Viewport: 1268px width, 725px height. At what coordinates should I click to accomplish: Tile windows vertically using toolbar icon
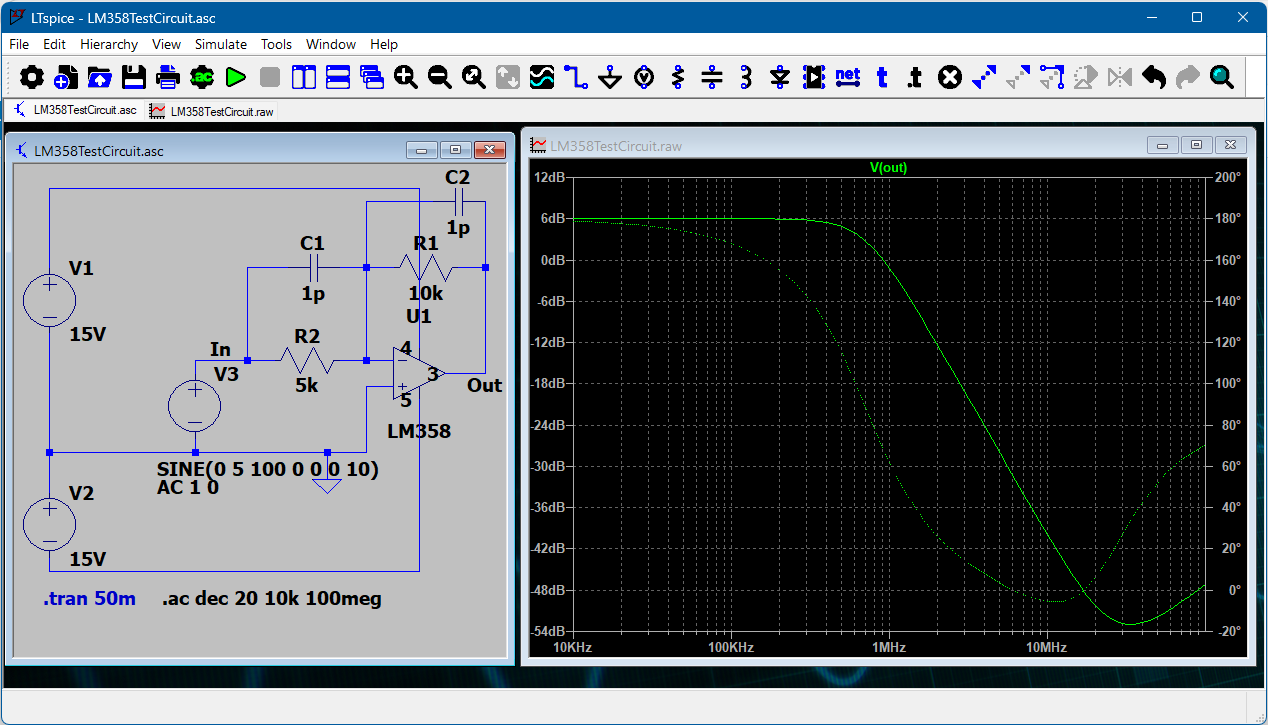point(303,77)
